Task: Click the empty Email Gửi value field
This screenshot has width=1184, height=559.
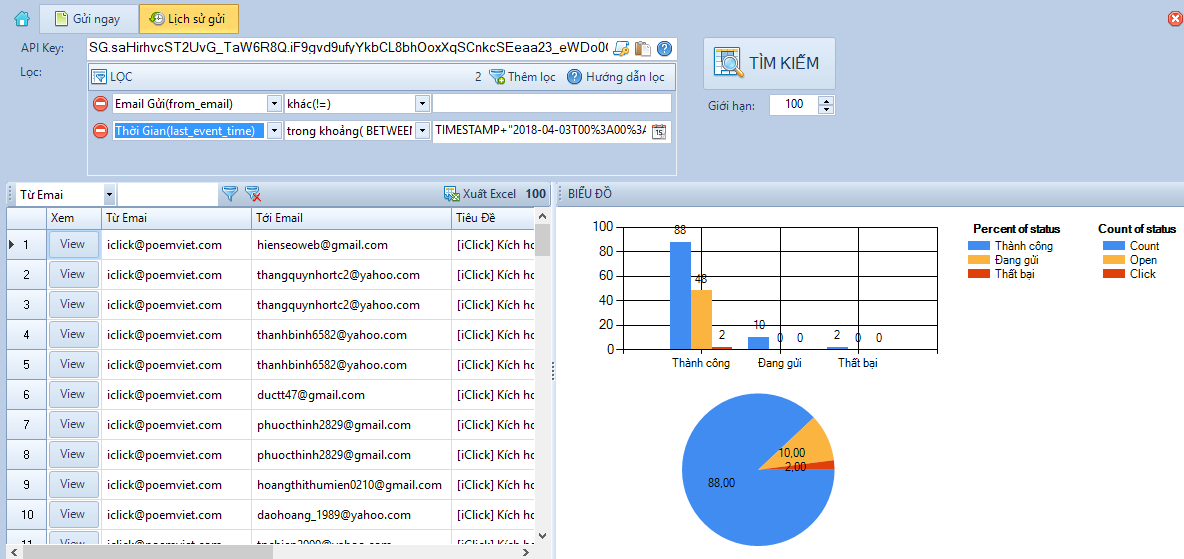Action: point(551,103)
